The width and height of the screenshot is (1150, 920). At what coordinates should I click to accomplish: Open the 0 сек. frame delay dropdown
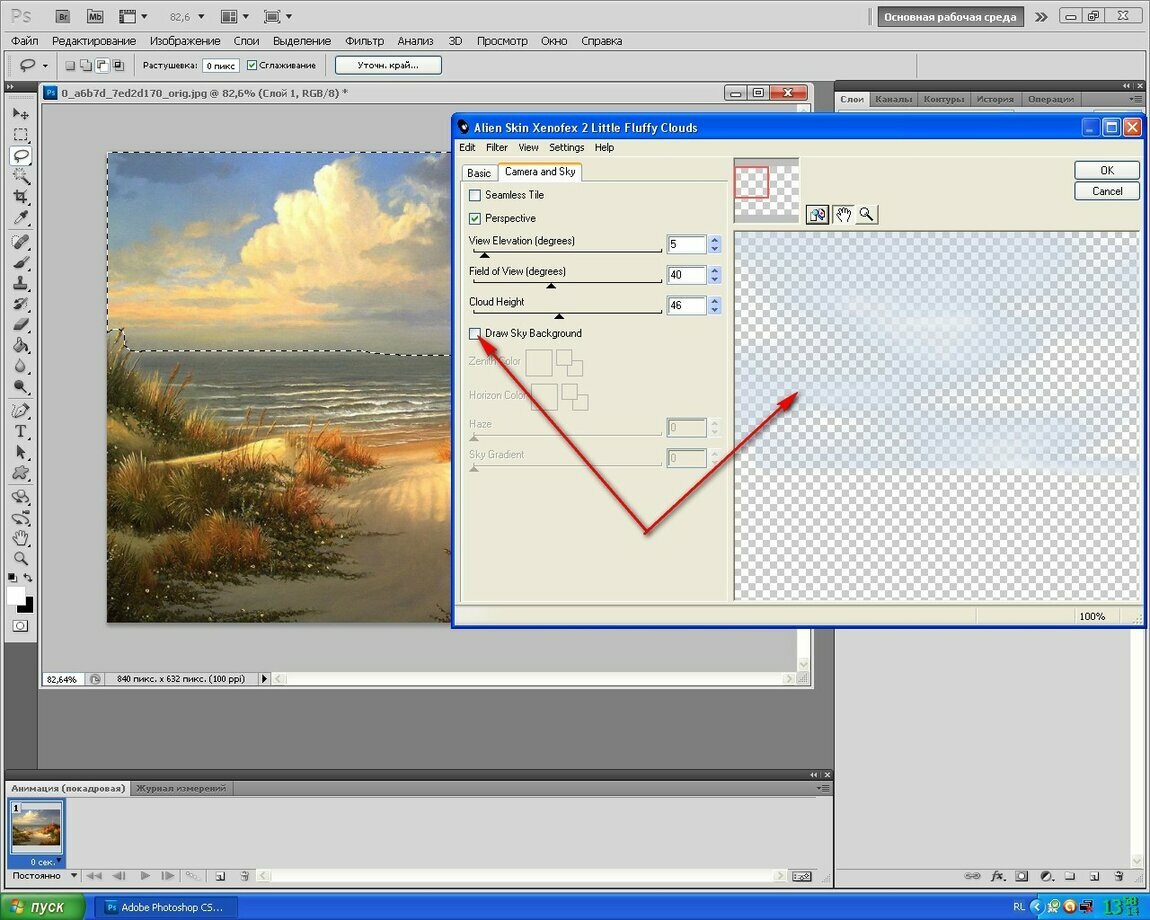pos(59,861)
